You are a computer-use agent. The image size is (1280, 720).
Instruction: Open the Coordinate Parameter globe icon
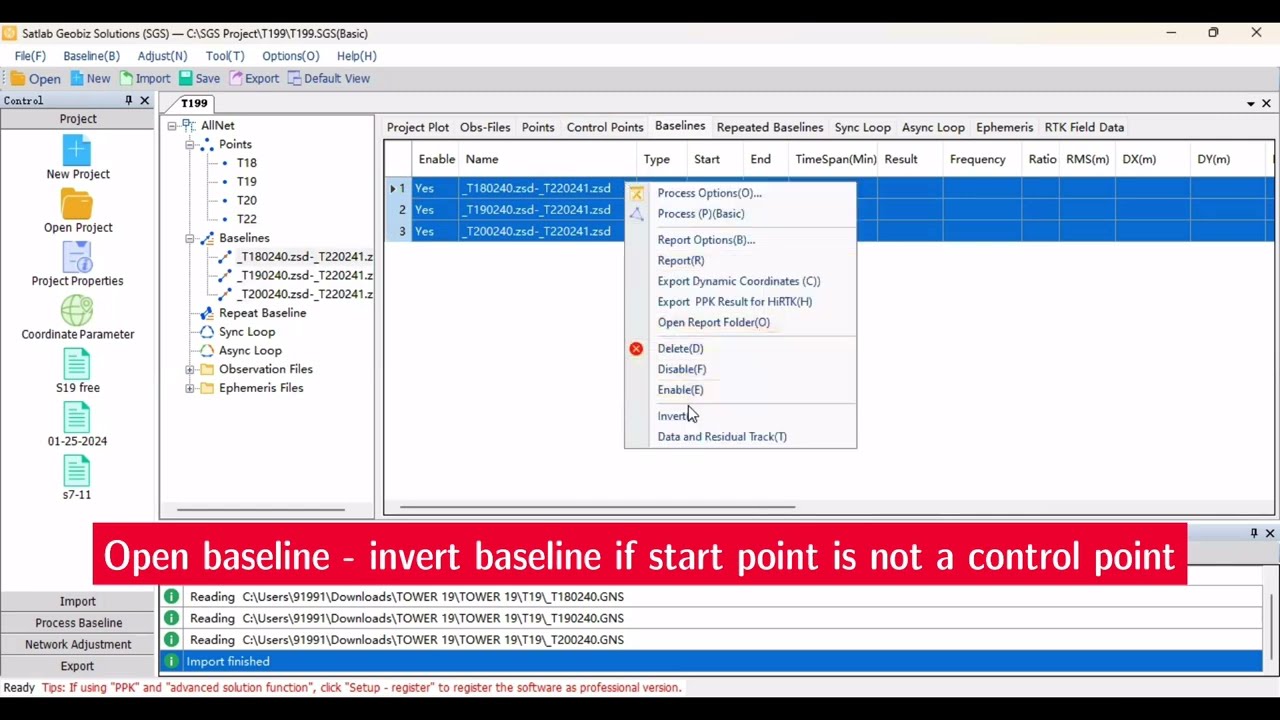click(77, 311)
